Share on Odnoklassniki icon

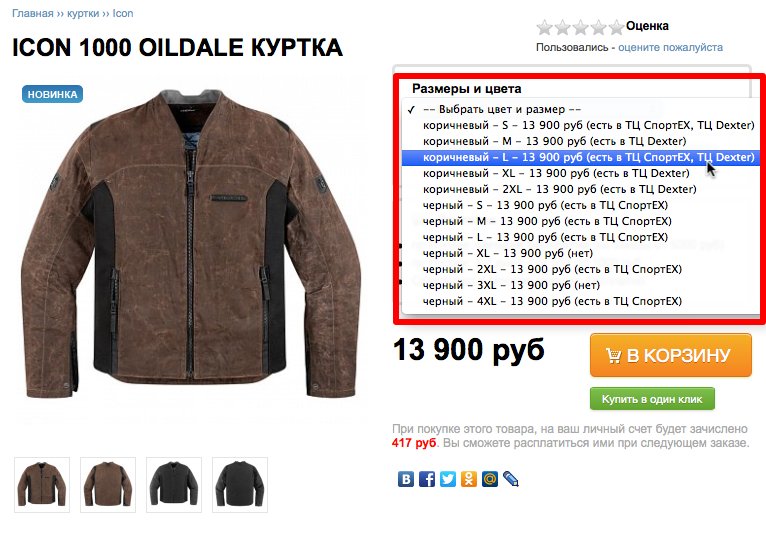pyautogui.click(x=468, y=479)
